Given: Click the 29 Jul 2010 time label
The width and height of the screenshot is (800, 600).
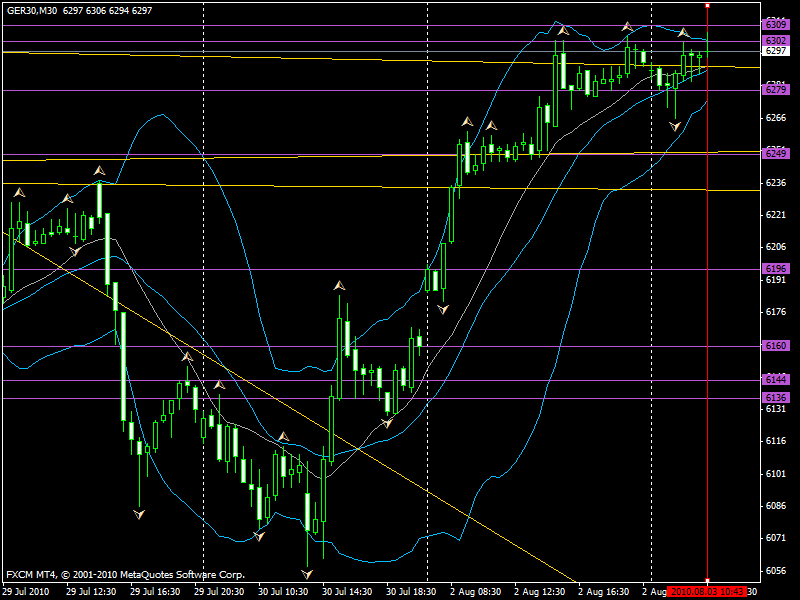Looking at the screenshot, I should tap(27, 592).
